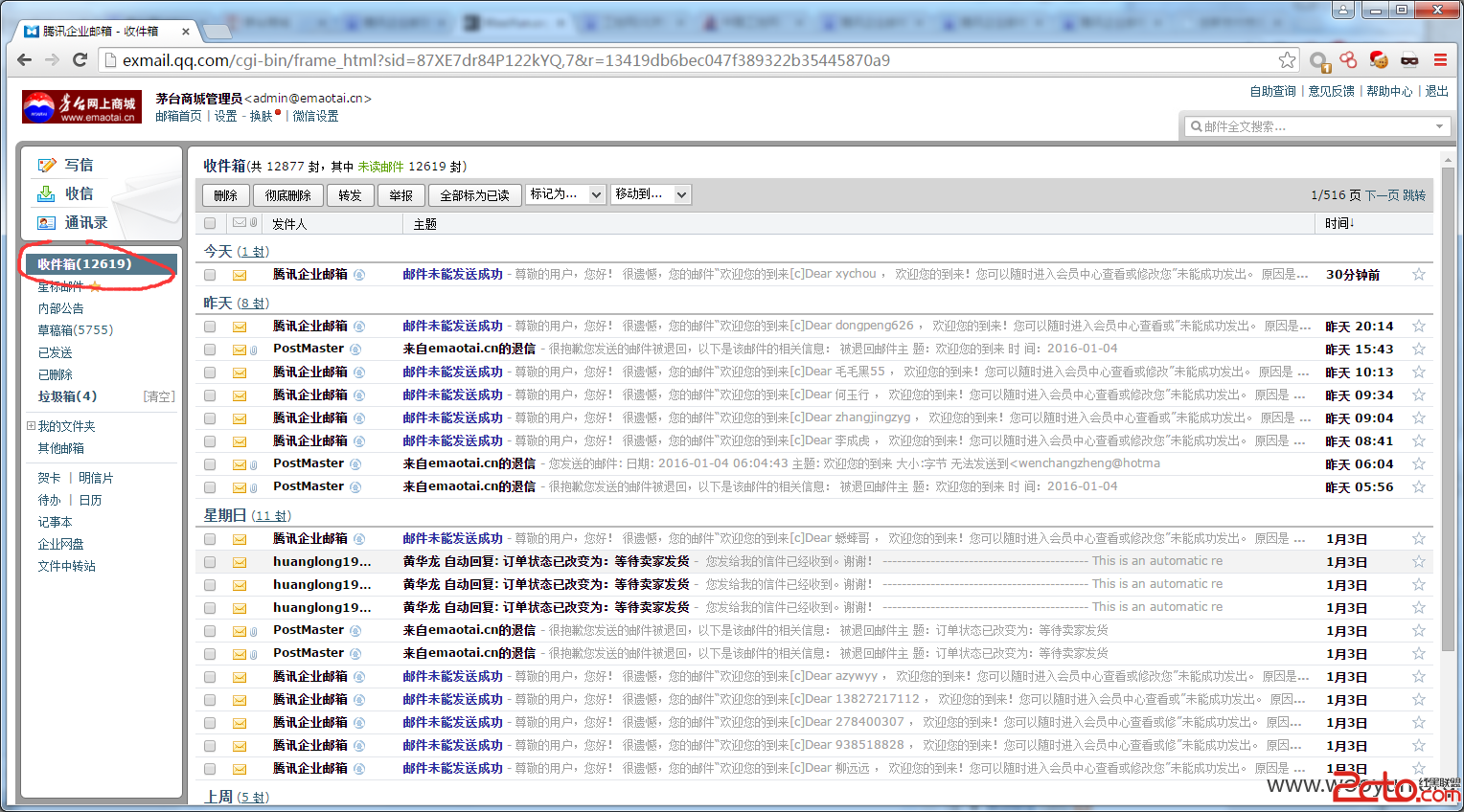Click the red knot extension icon
Screen dimensions: 1464x812
tap(1348, 60)
